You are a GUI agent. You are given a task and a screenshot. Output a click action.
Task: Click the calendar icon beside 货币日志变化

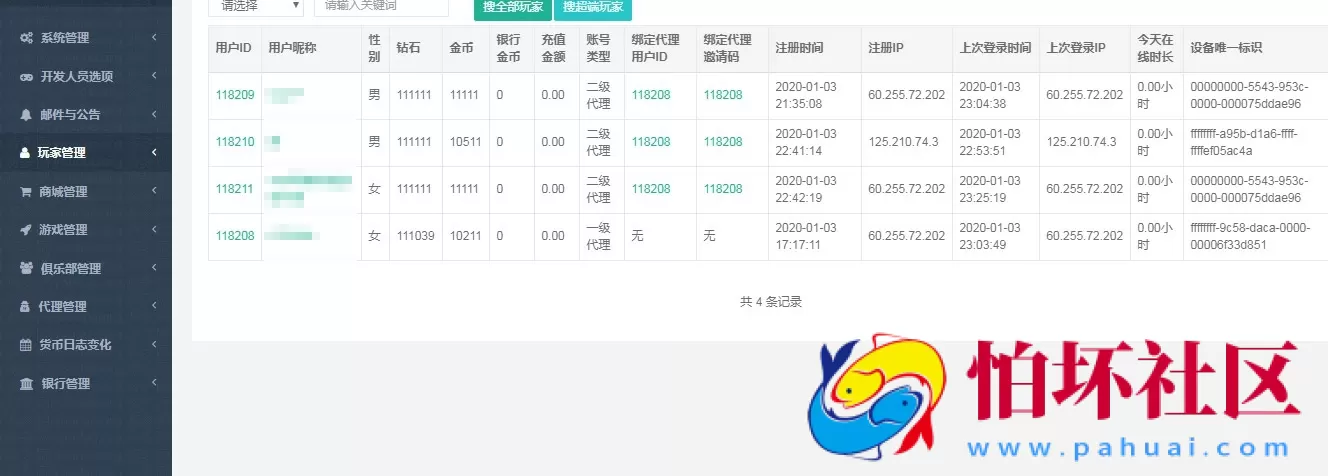click(x=27, y=345)
